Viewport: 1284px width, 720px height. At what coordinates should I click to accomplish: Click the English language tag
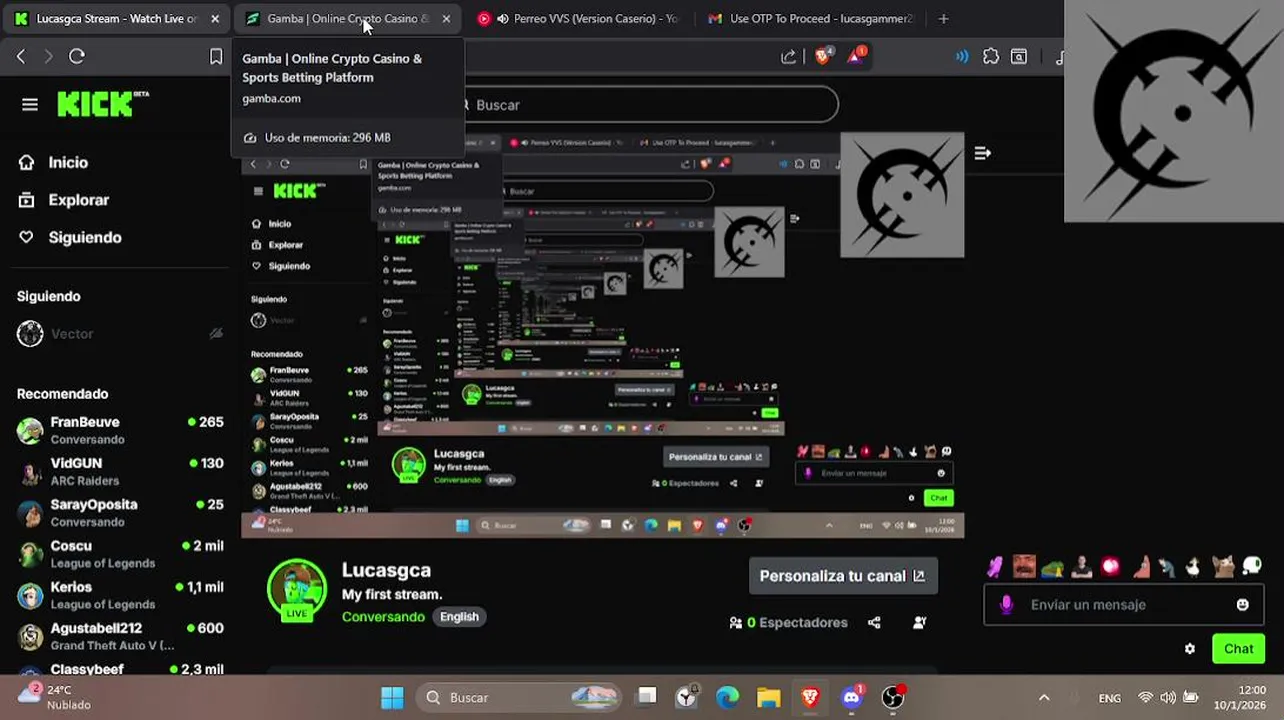459,617
